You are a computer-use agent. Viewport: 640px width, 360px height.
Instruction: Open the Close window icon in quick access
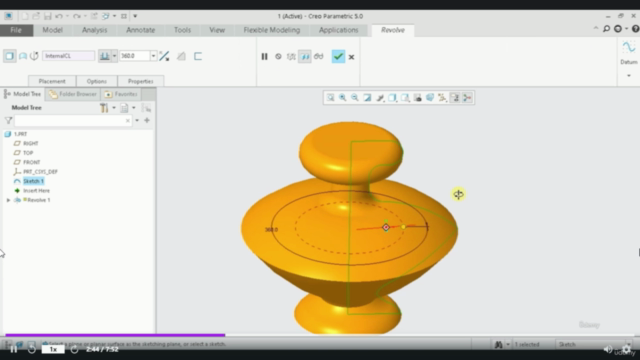124,16
